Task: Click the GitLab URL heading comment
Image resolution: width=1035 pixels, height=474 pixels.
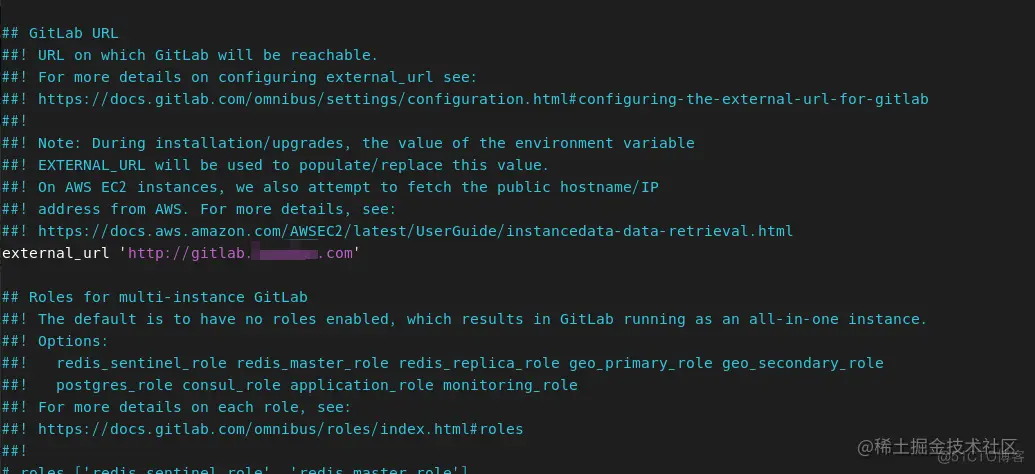Action: (60, 33)
